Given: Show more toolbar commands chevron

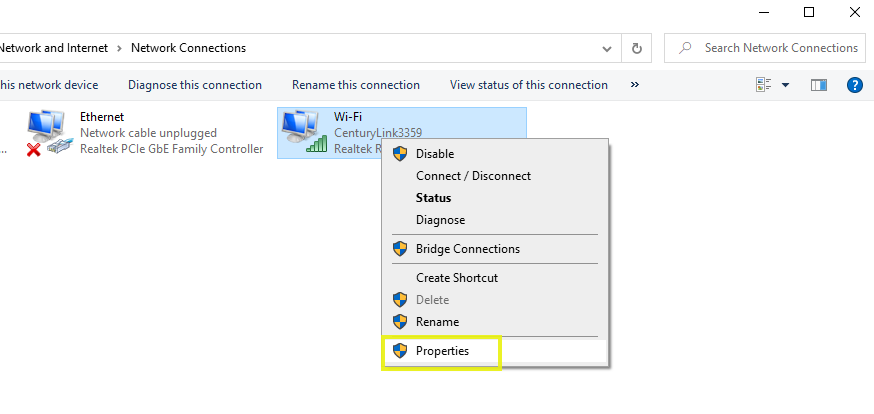Looking at the screenshot, I should pyautogui.click(x=634, y=85).
